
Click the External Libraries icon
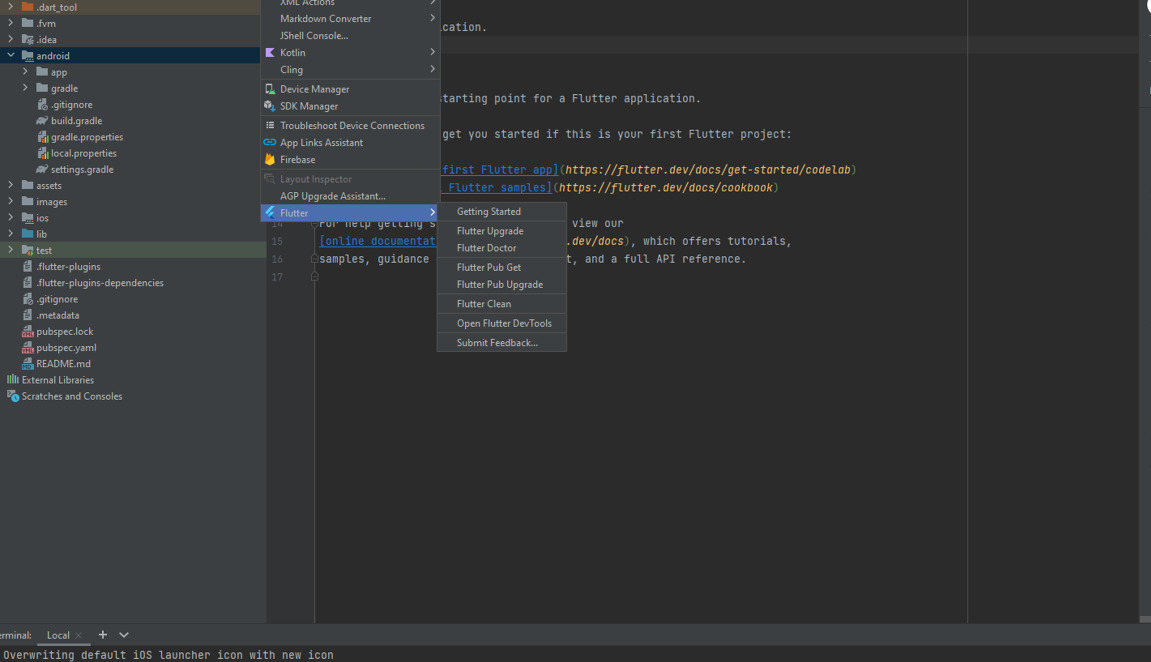pos(12,379)
